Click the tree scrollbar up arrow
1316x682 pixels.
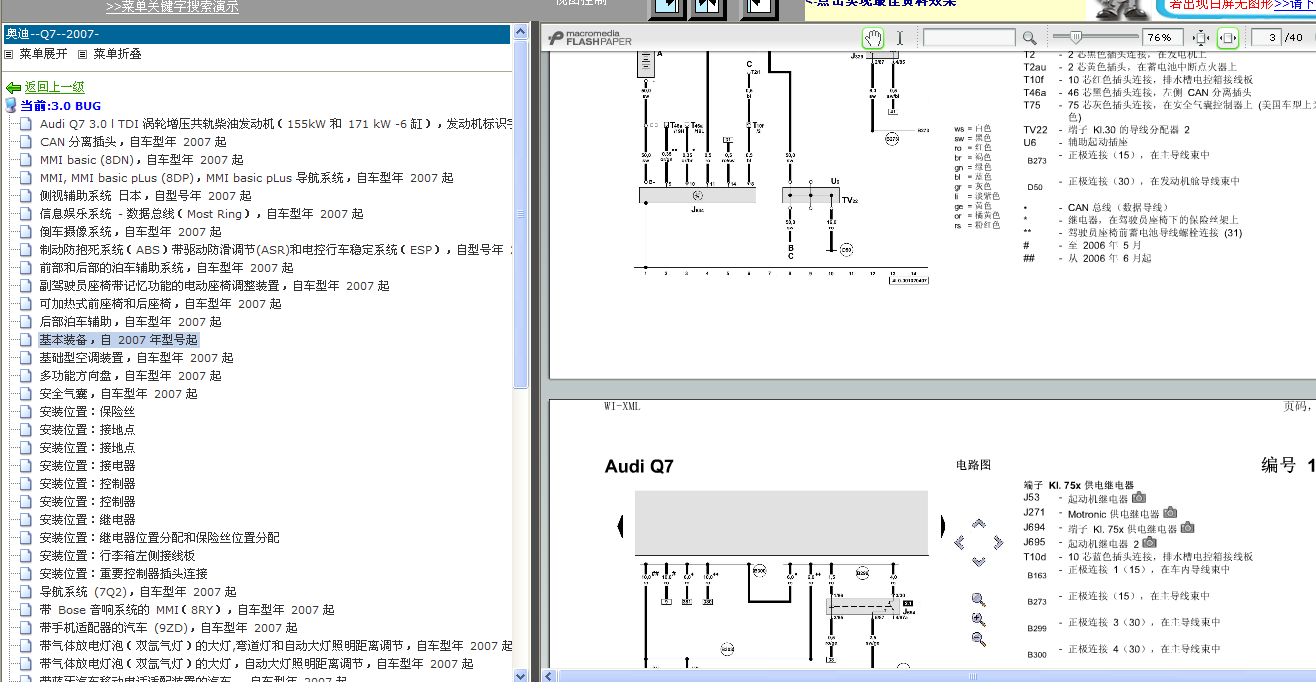coord(521,33)
